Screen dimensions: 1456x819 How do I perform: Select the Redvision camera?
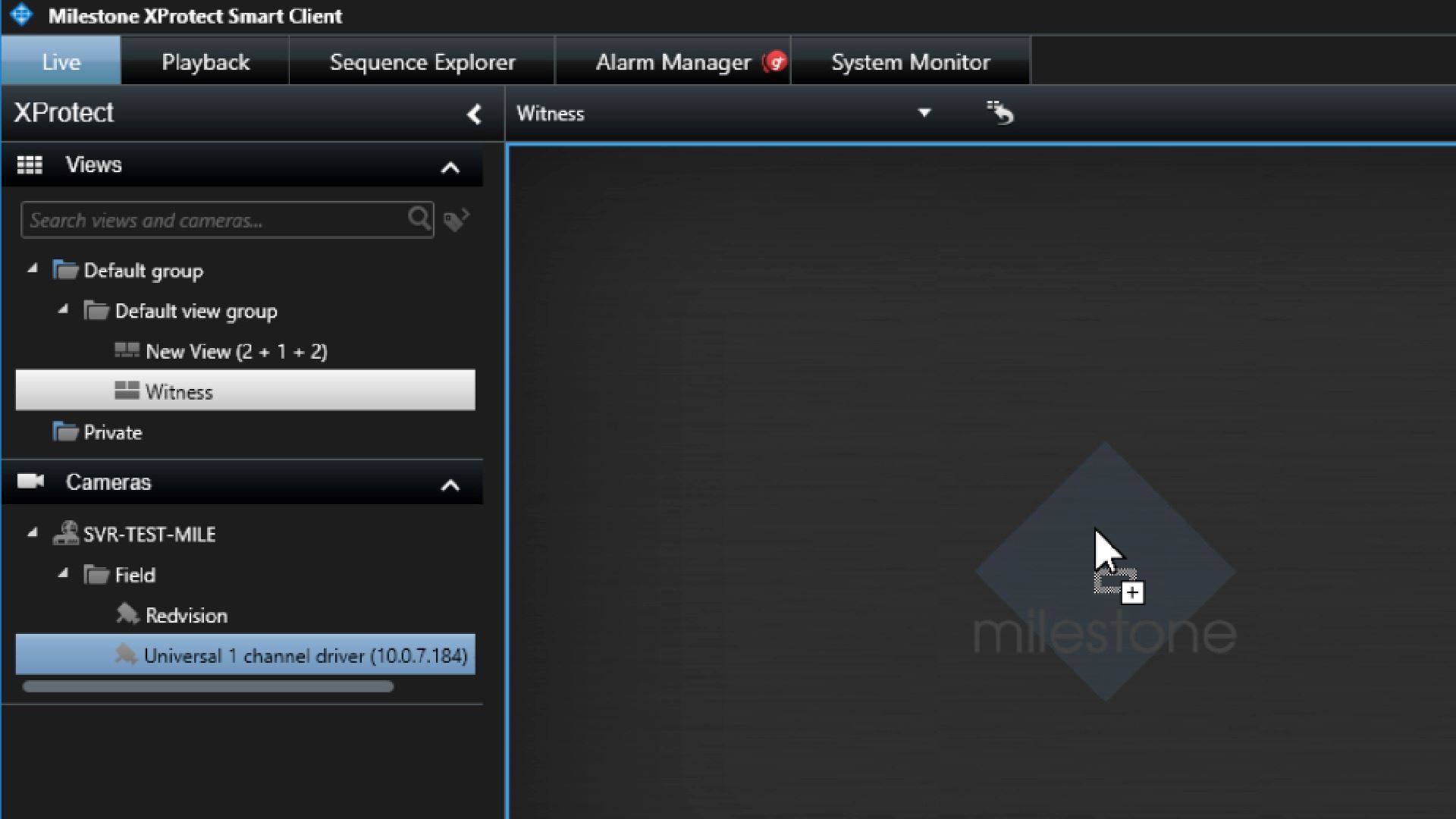pos(186,615)
